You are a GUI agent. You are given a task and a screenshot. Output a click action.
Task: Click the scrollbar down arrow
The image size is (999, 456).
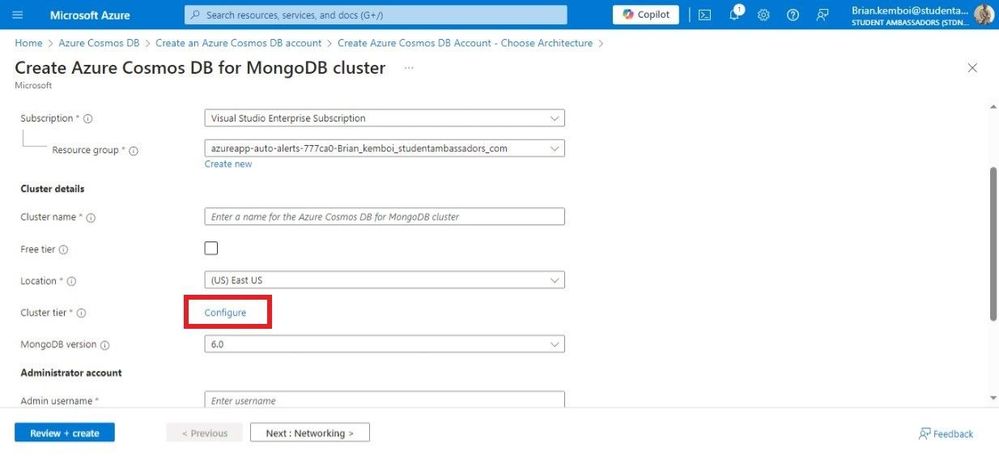(x=993, y=398)
